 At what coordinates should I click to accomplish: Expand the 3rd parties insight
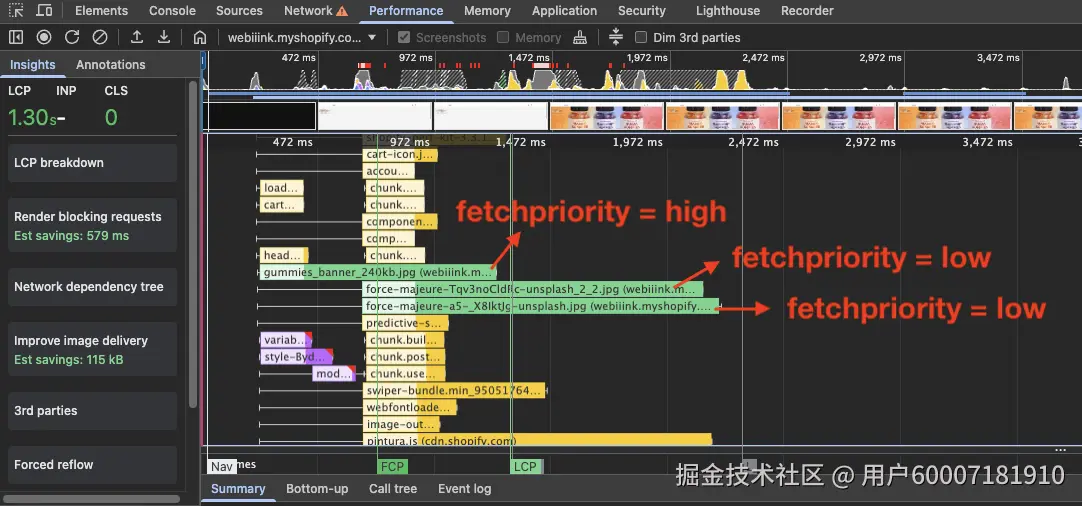[x=92, y=411]
